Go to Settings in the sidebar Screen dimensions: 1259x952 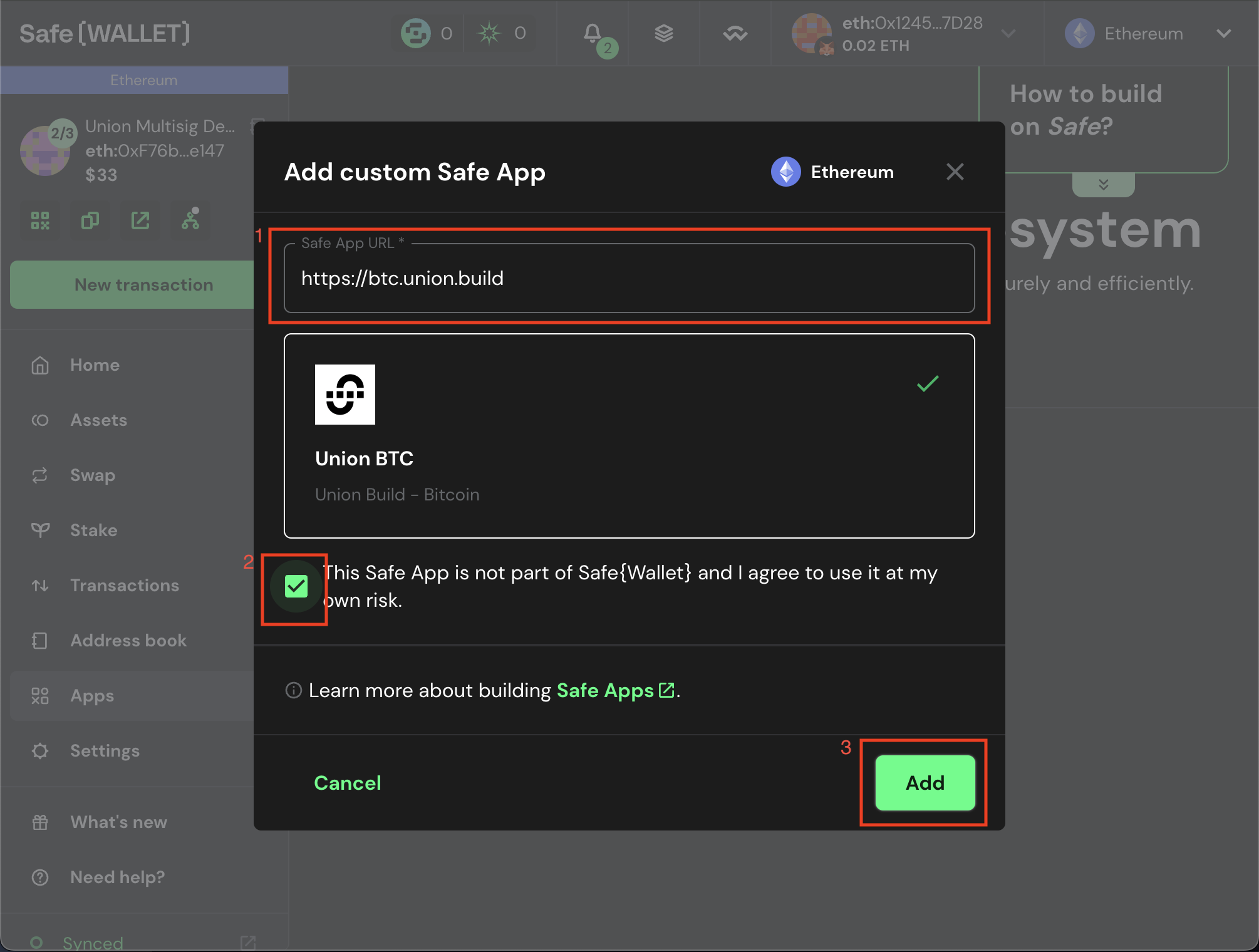[x=105, y=751]
